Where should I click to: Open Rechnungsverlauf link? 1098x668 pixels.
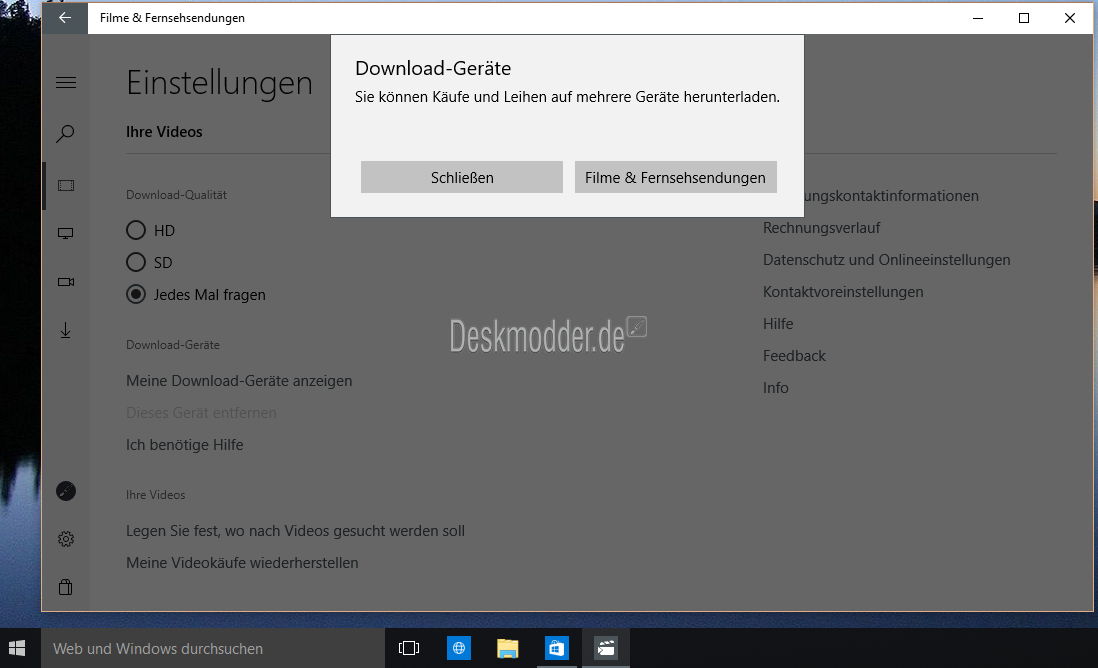(821, 228)
